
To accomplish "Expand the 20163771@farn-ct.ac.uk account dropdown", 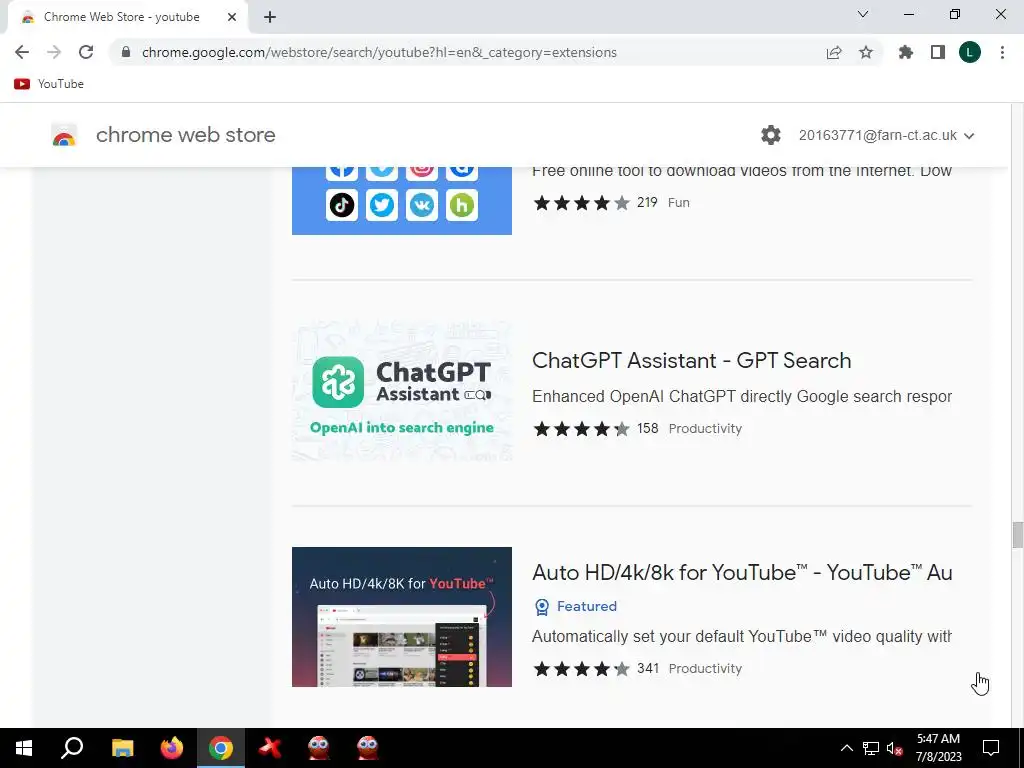I will [886, 135].
